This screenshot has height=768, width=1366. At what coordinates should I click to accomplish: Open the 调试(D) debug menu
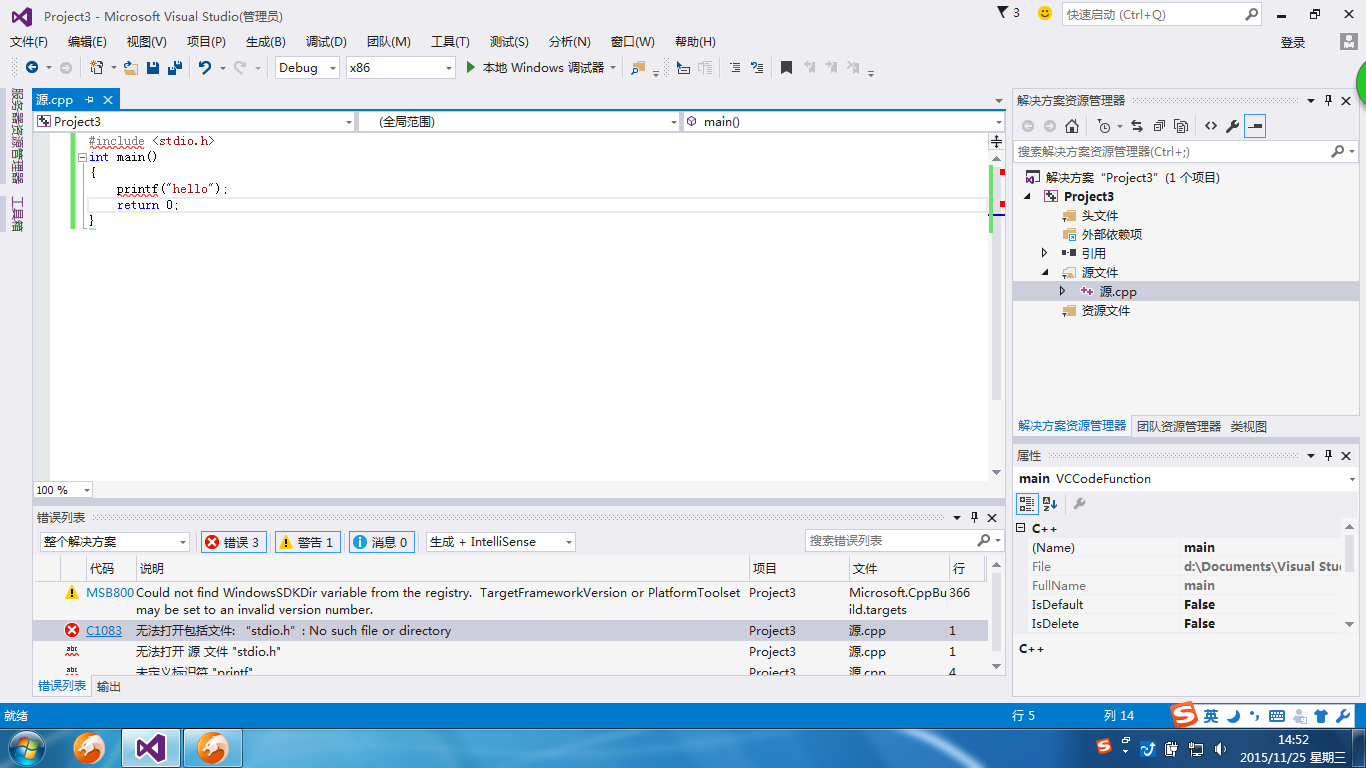326,42
